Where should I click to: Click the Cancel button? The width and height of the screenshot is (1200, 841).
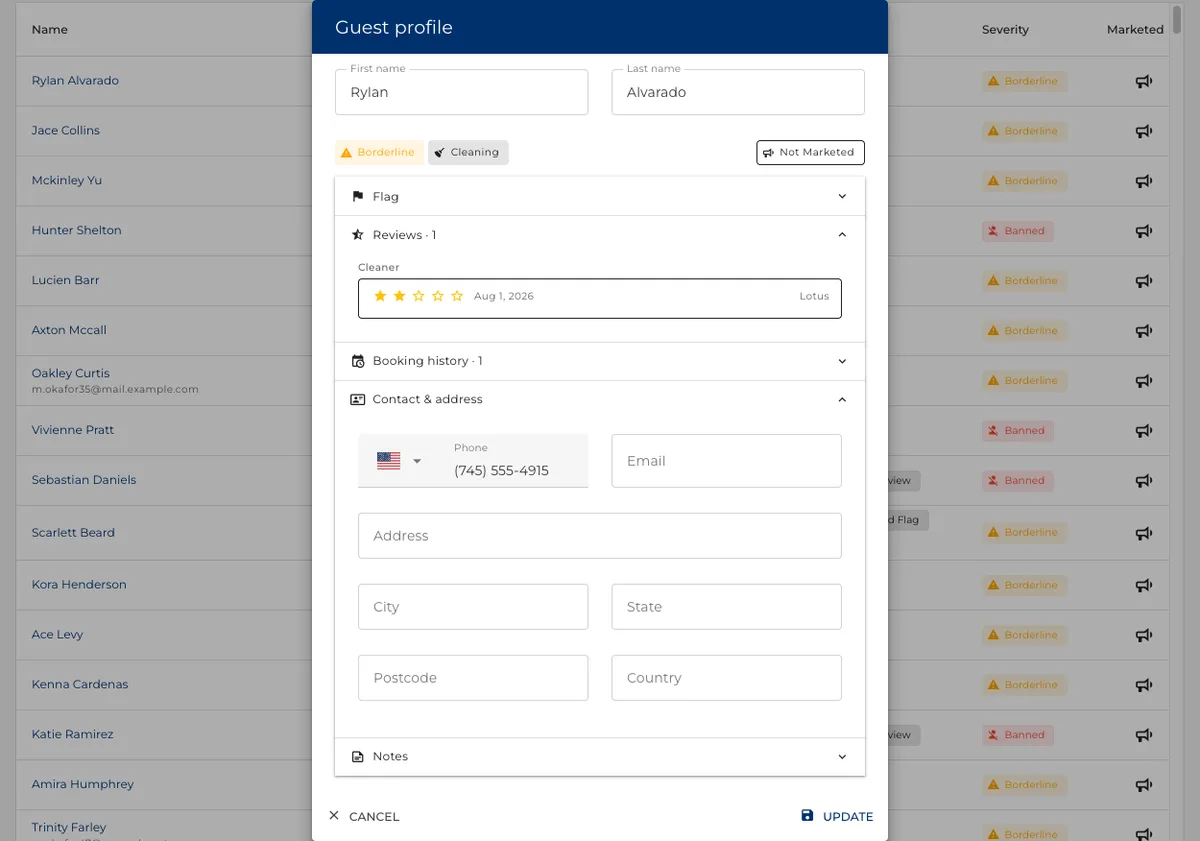[x=364, y=816]
